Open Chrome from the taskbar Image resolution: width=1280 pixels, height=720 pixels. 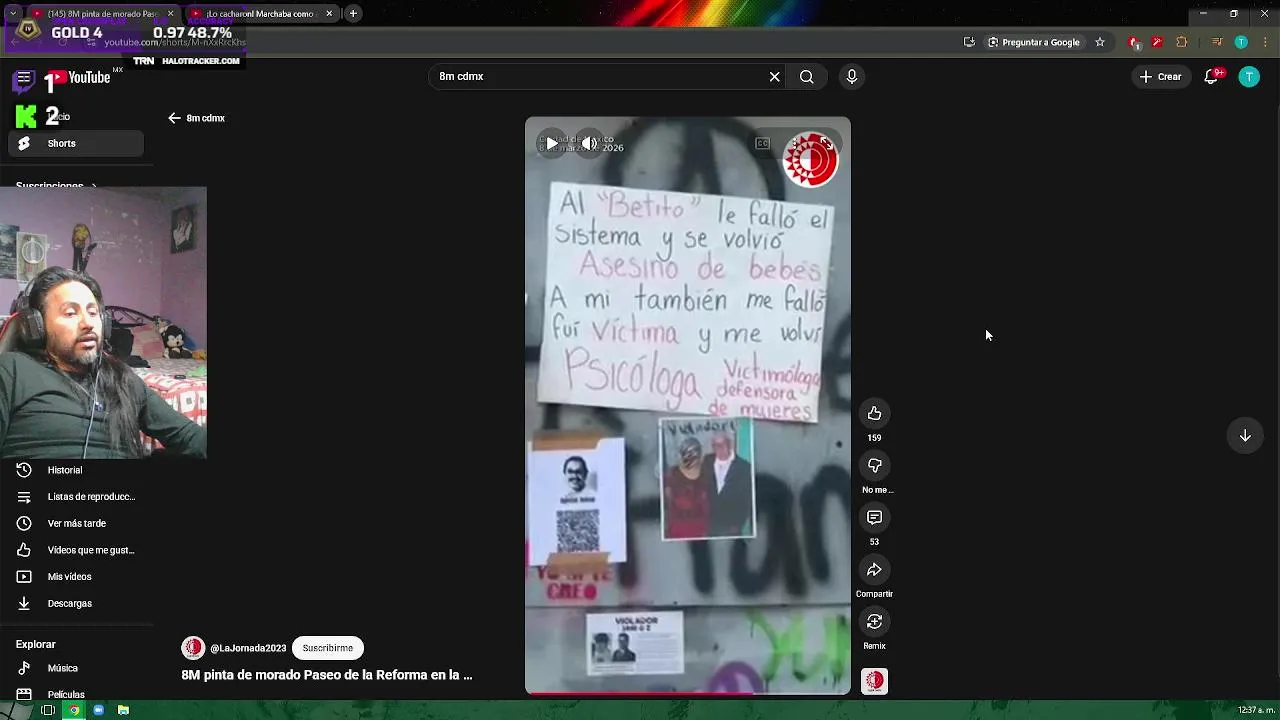pyautogui.click(x=73, y=710)
